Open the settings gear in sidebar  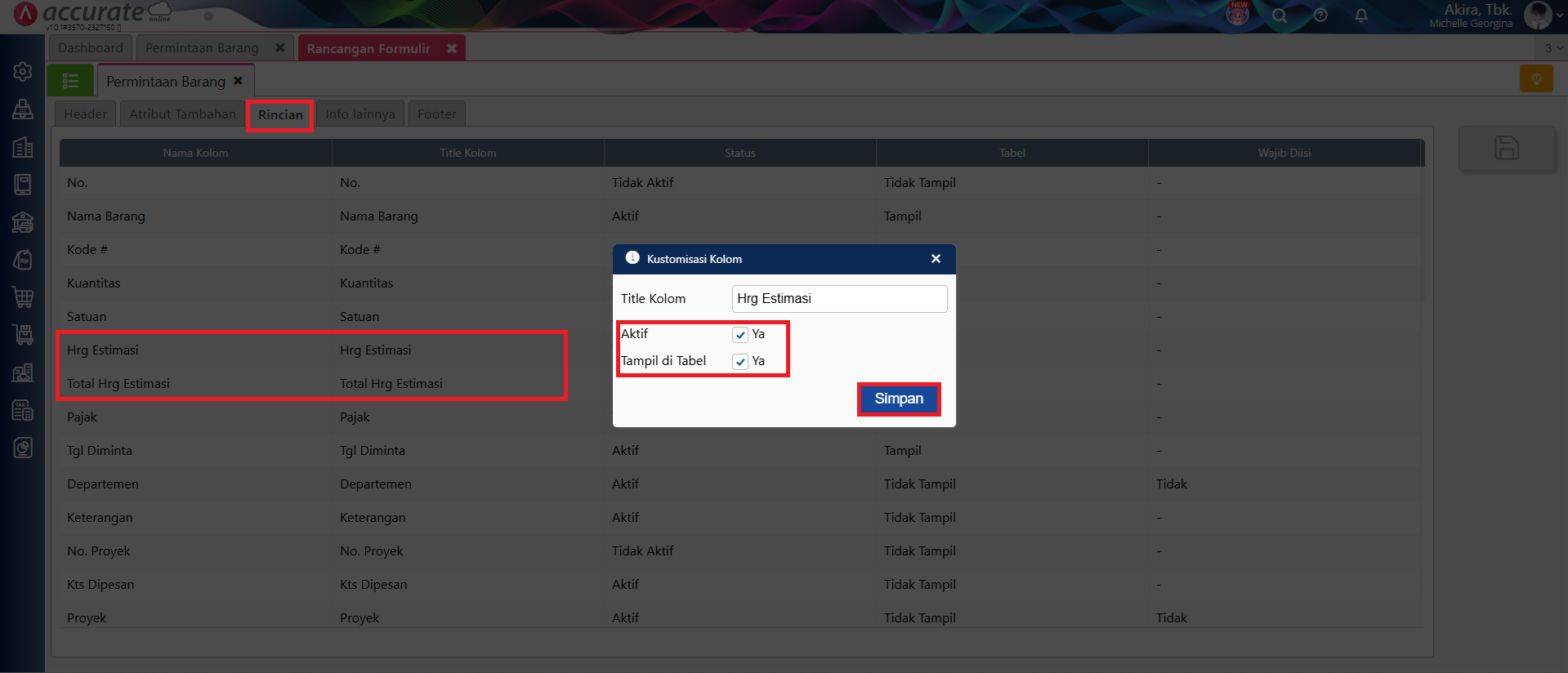(23, 72)
